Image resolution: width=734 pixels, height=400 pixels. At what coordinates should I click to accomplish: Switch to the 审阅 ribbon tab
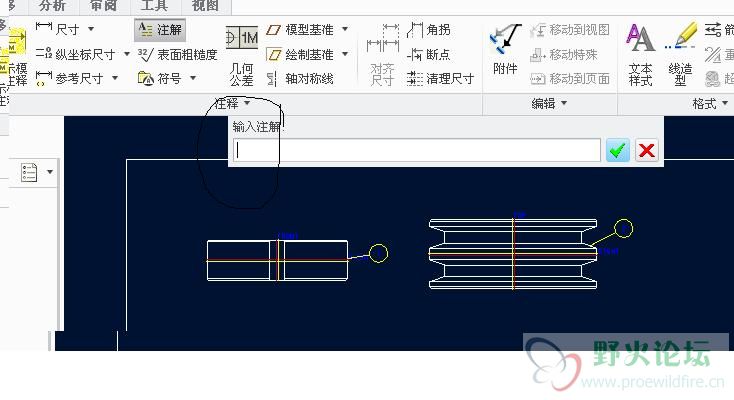pos(103,6)
